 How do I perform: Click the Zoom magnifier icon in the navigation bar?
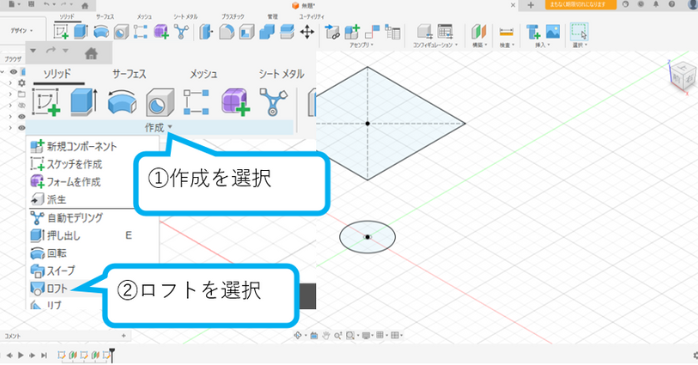[x=338, y=335]
